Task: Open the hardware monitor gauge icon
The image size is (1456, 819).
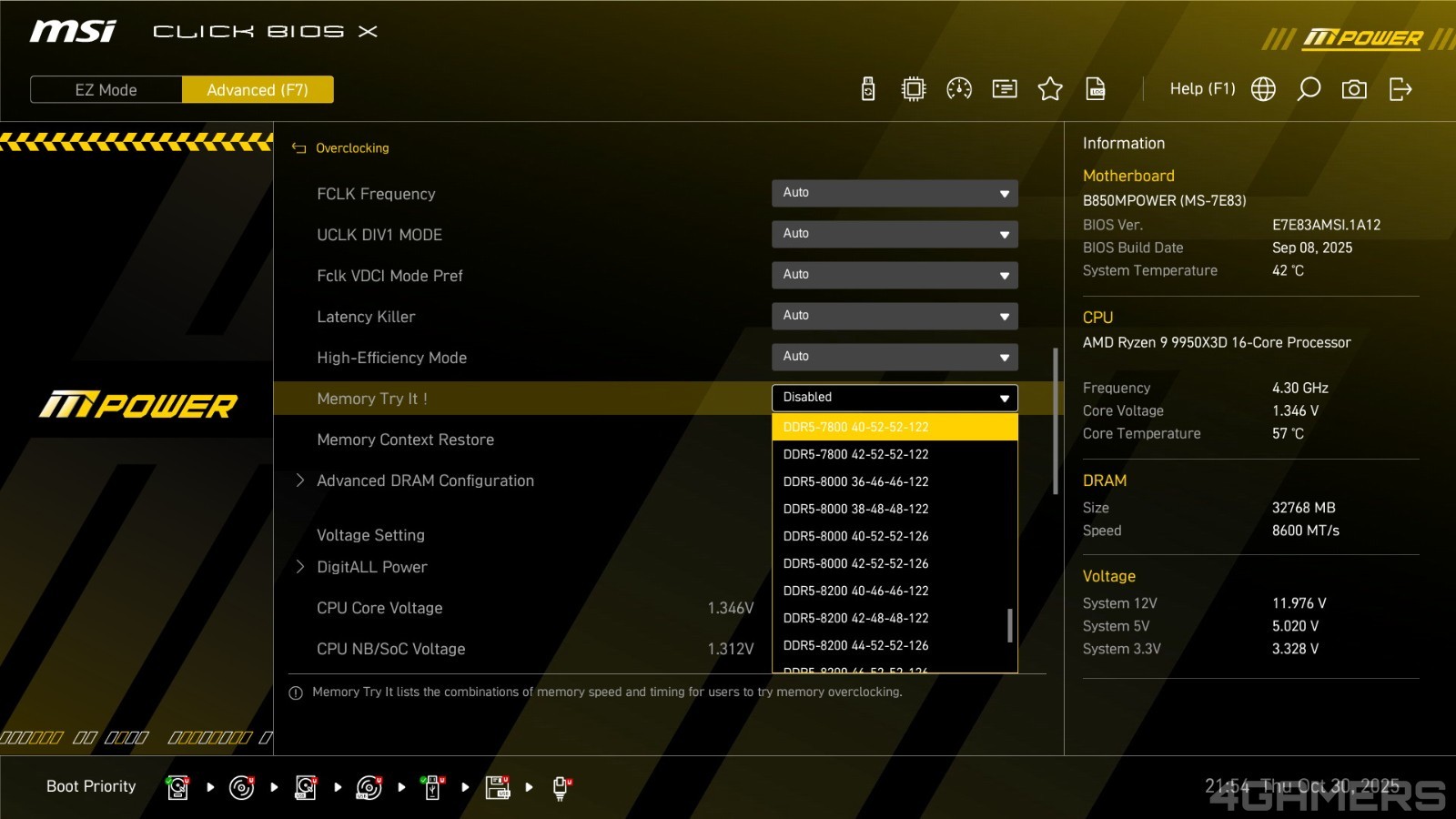Action: coord(959,89)
